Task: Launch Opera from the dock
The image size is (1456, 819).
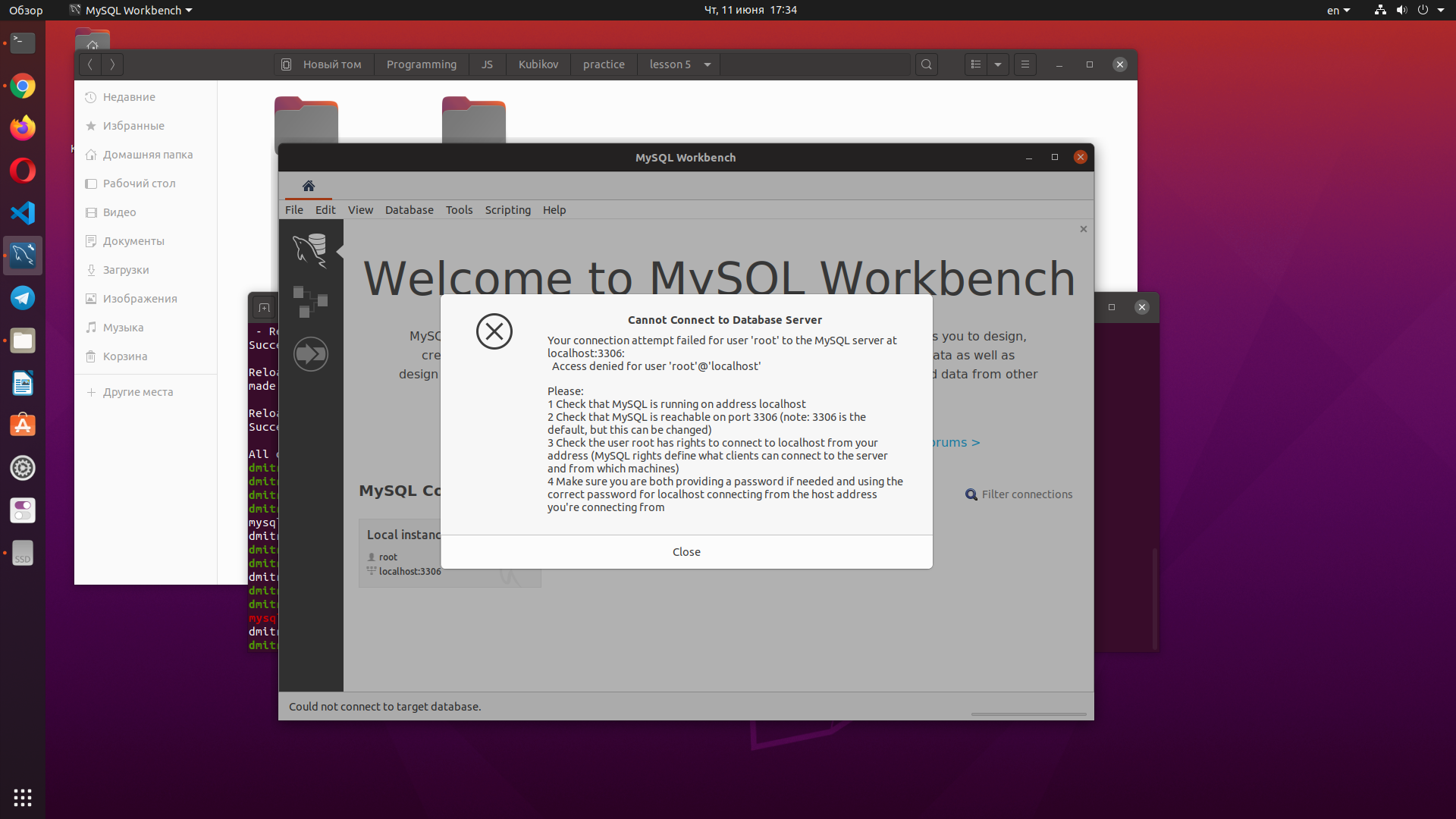Action: pyautogui.click(x=23, y=171)
